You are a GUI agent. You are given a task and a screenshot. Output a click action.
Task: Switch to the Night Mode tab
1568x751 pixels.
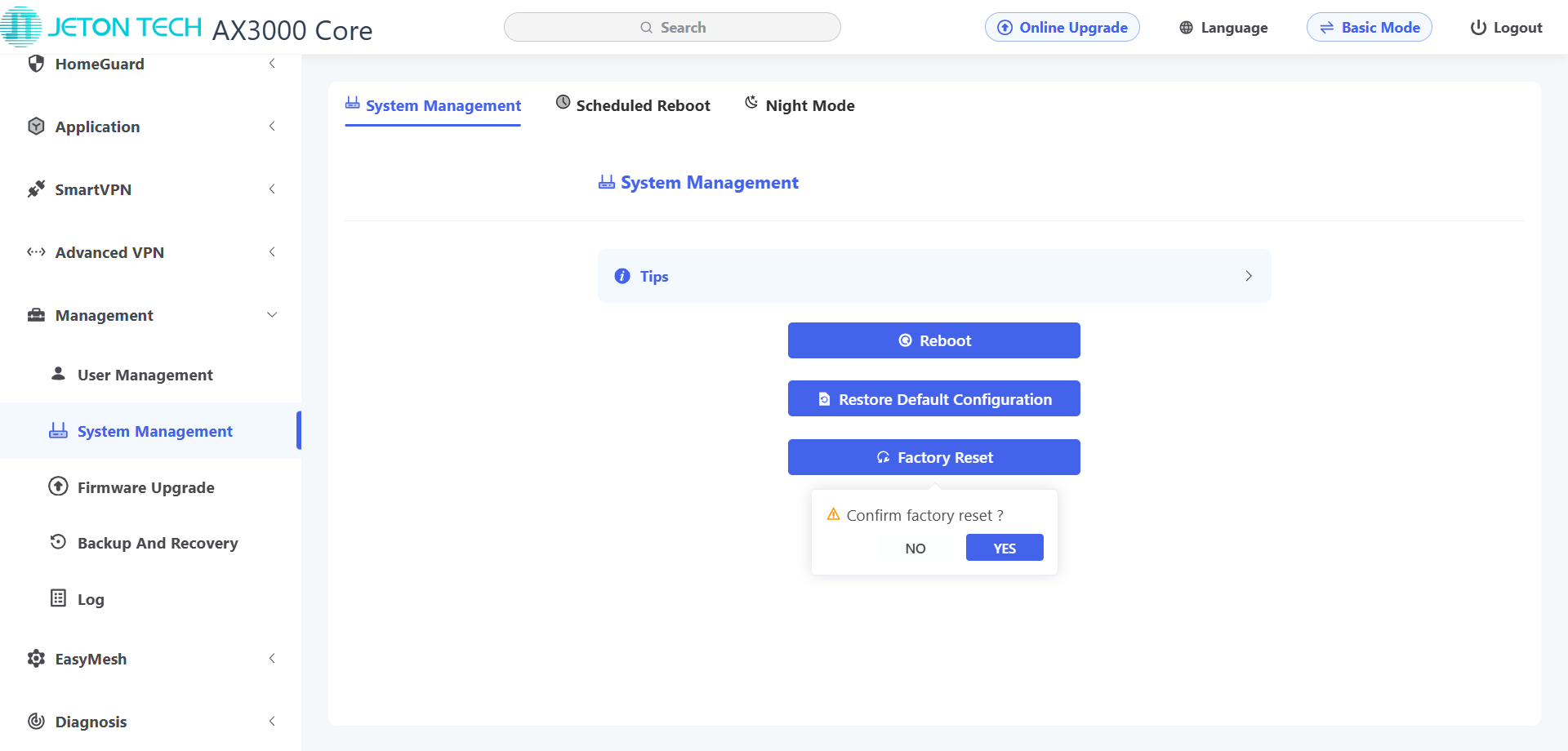pos(800,105)
